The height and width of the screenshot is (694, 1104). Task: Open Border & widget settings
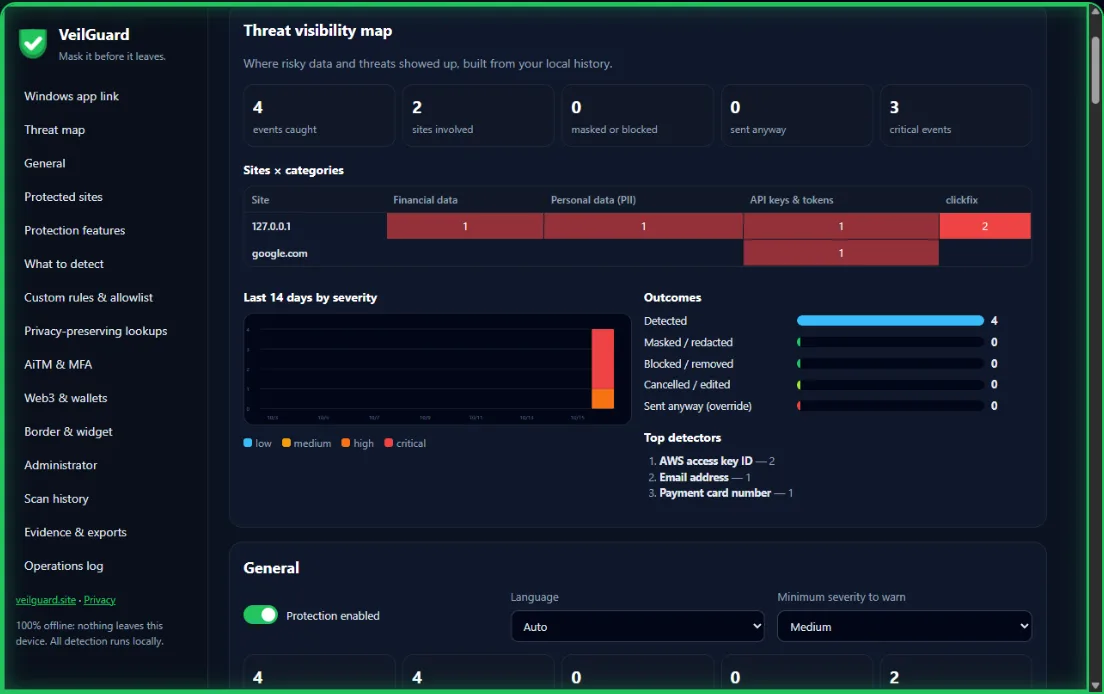[68, 431]
